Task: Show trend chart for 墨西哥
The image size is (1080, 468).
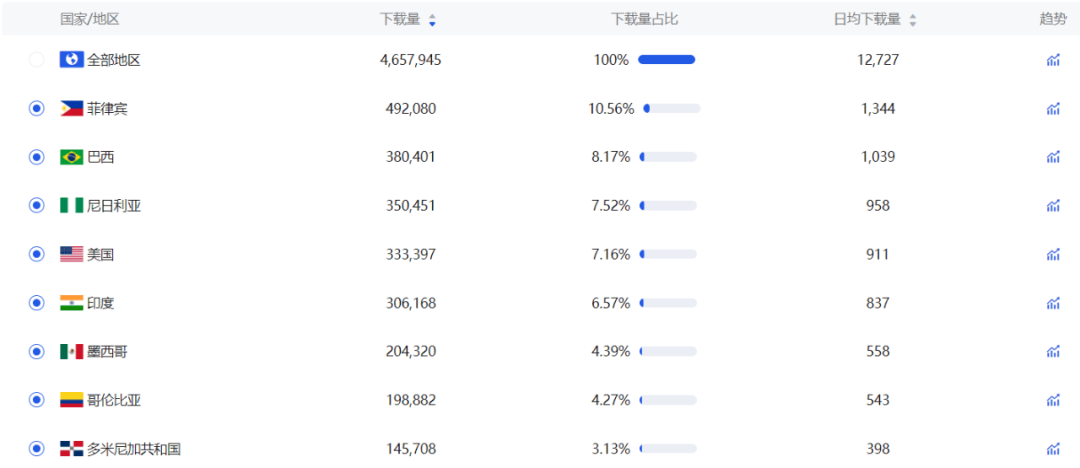Action: tap(1052, 352)
